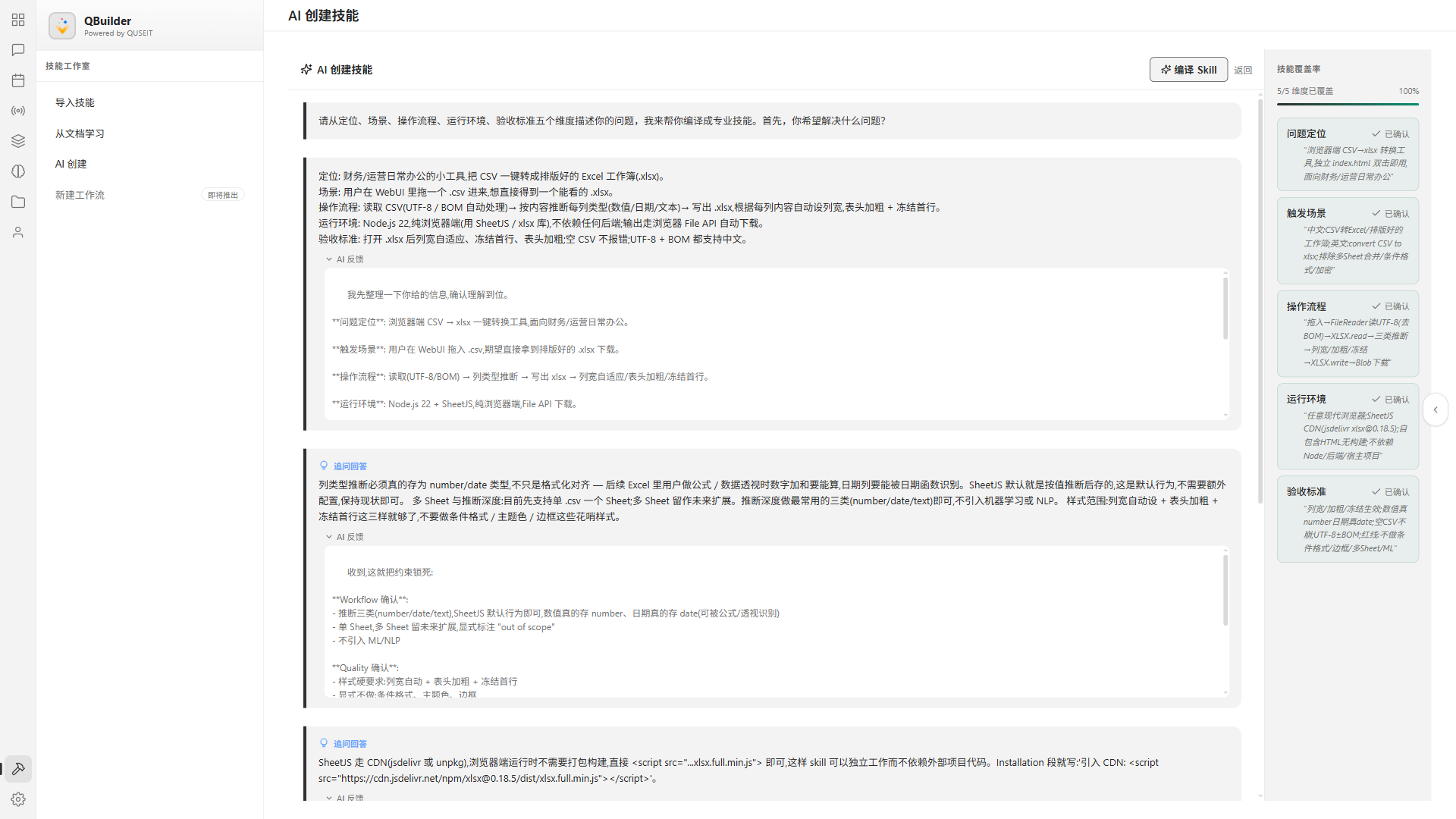This screenshot has height=819, width=1456.
Task: Click the 即将推出 badge
Action: 223,195
